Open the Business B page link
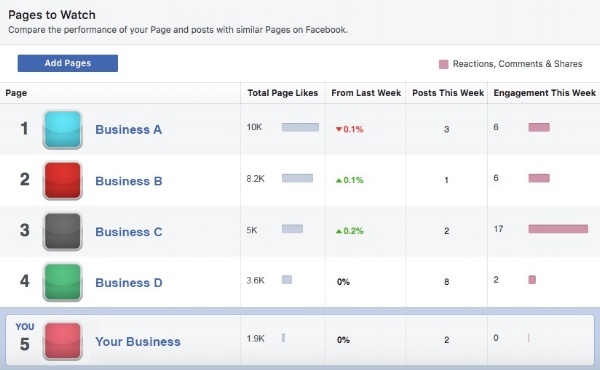This screenshot has width=600, height=370. 129,181
